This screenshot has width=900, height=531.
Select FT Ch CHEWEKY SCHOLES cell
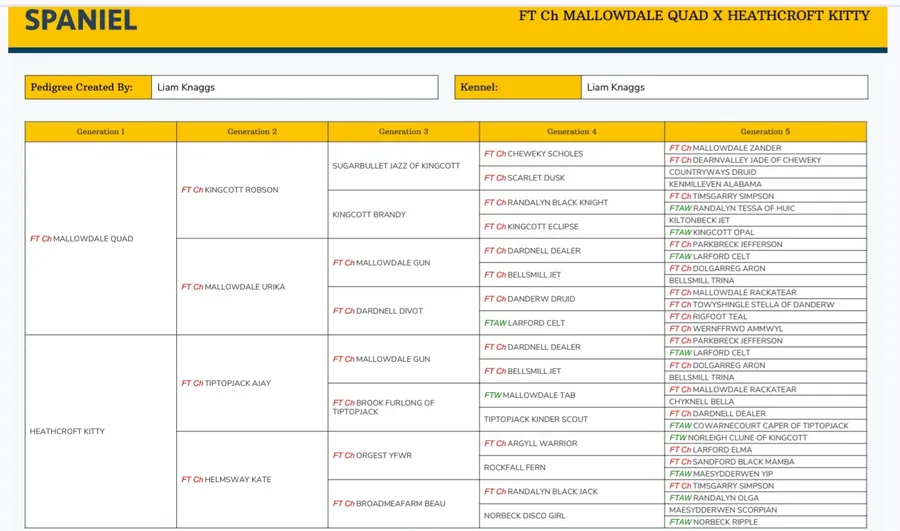(533, 154)
